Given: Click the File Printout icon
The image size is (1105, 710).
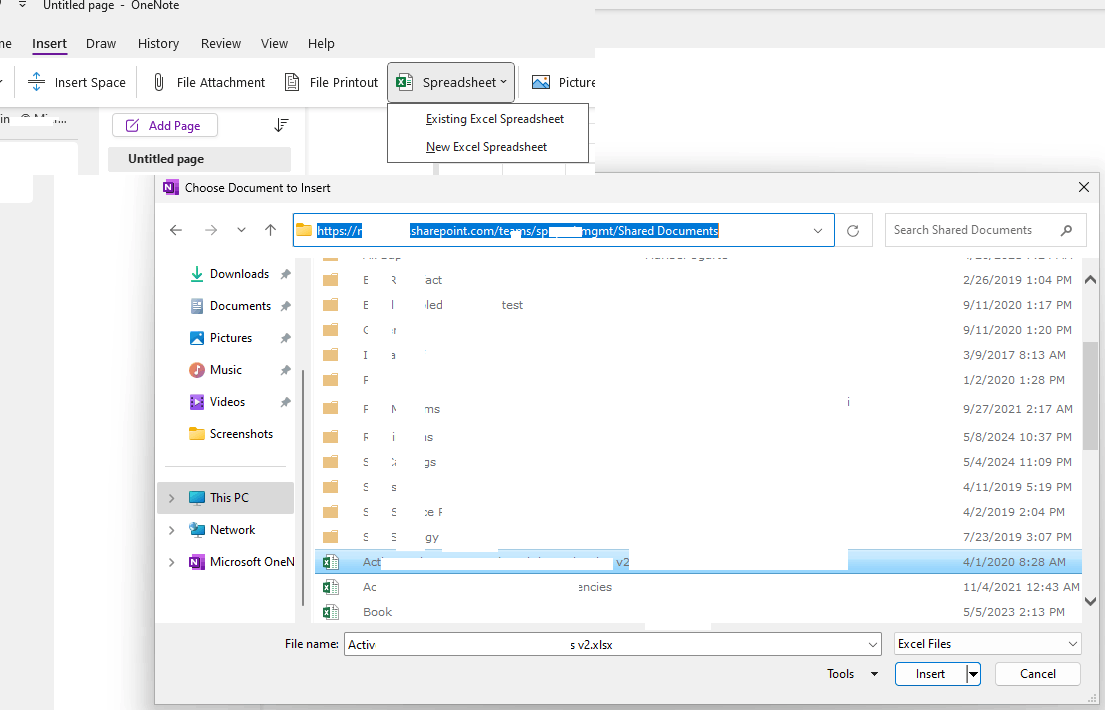Looking at the screenshot, I should pos(292,82).
